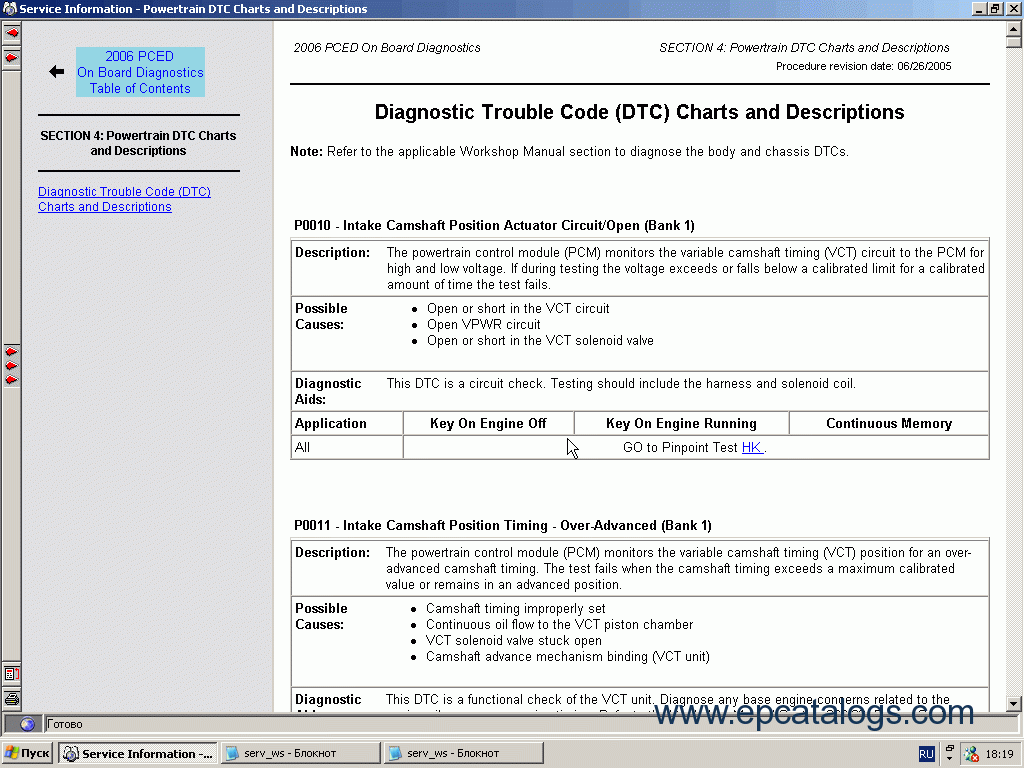Screen dimensions: 1024x768
Task: Click 'Open or short in the VCT circuit' bullet
Action: click(x=518, y=308)
